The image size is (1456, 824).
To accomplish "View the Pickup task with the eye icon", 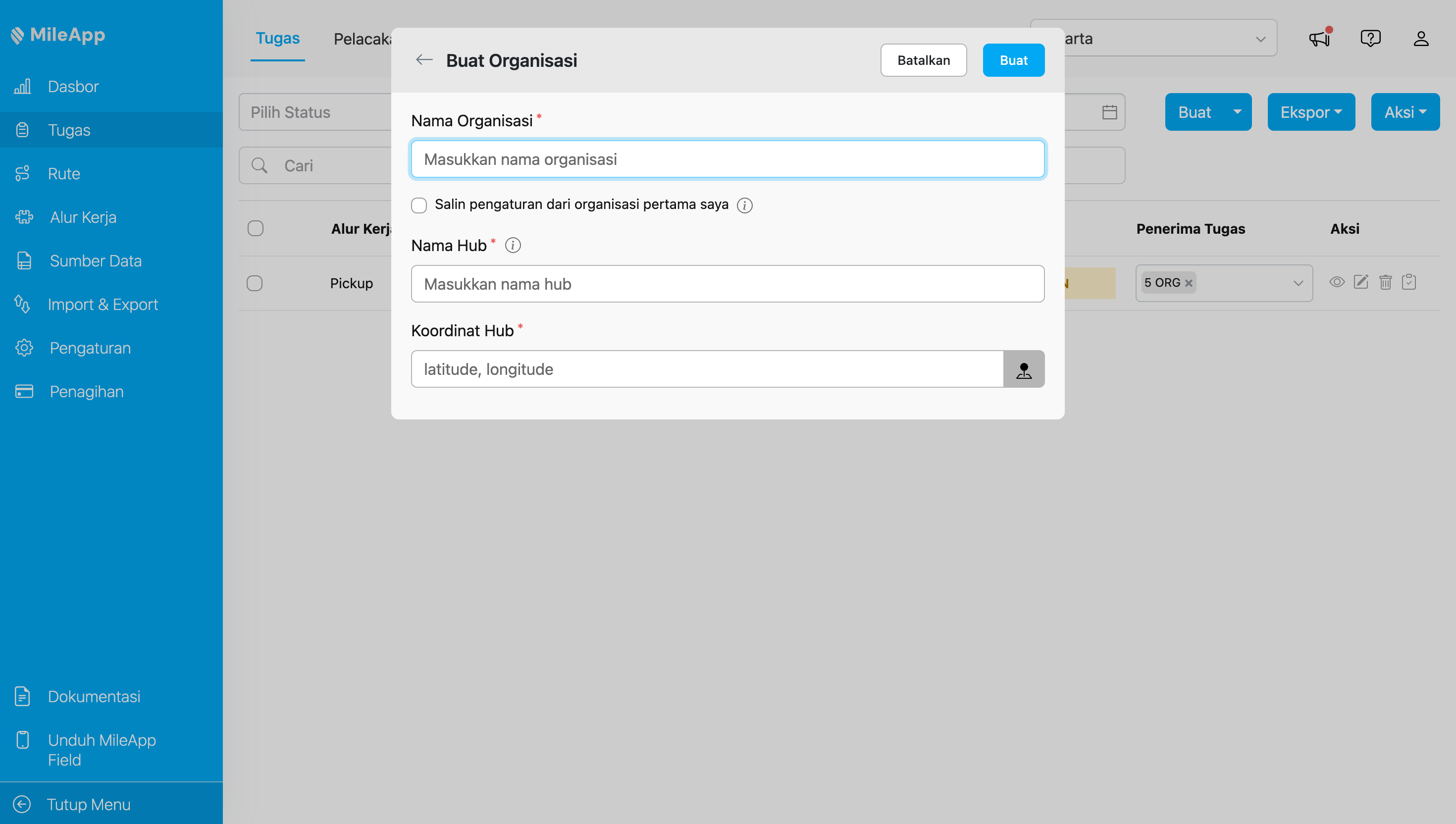I will tap(1337, 281).
